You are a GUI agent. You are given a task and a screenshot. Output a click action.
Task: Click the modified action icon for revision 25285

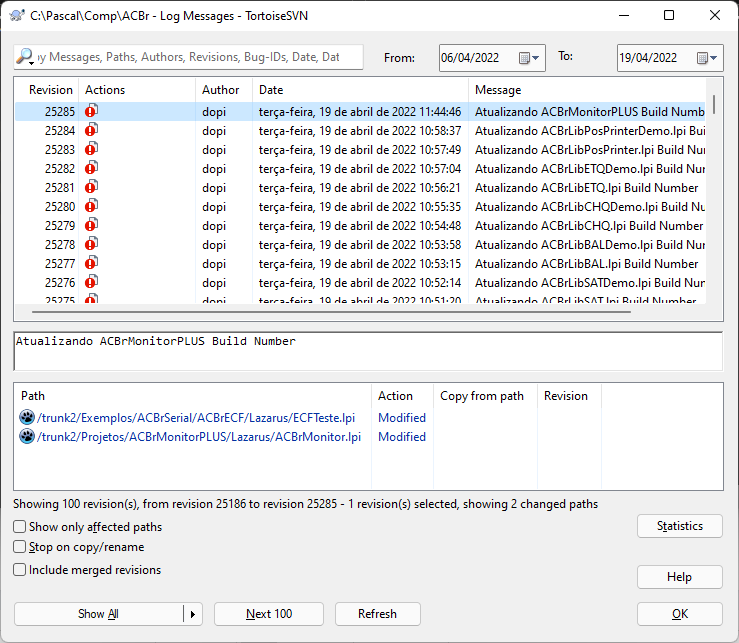click(x=91, y=111)
